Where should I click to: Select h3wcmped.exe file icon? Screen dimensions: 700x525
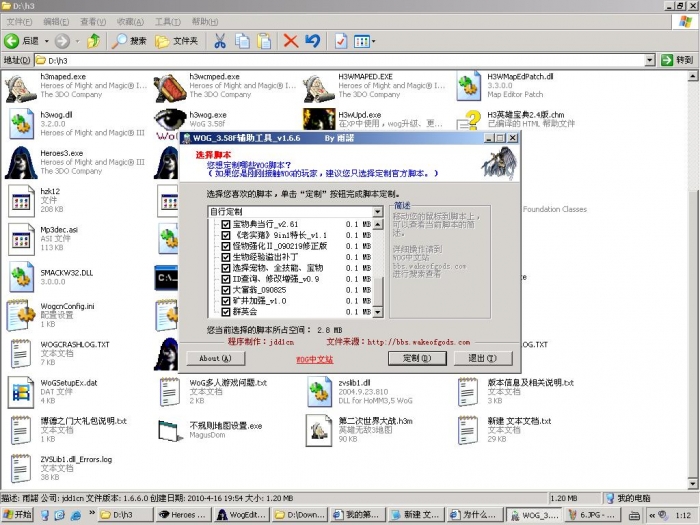tap(169, 88)
